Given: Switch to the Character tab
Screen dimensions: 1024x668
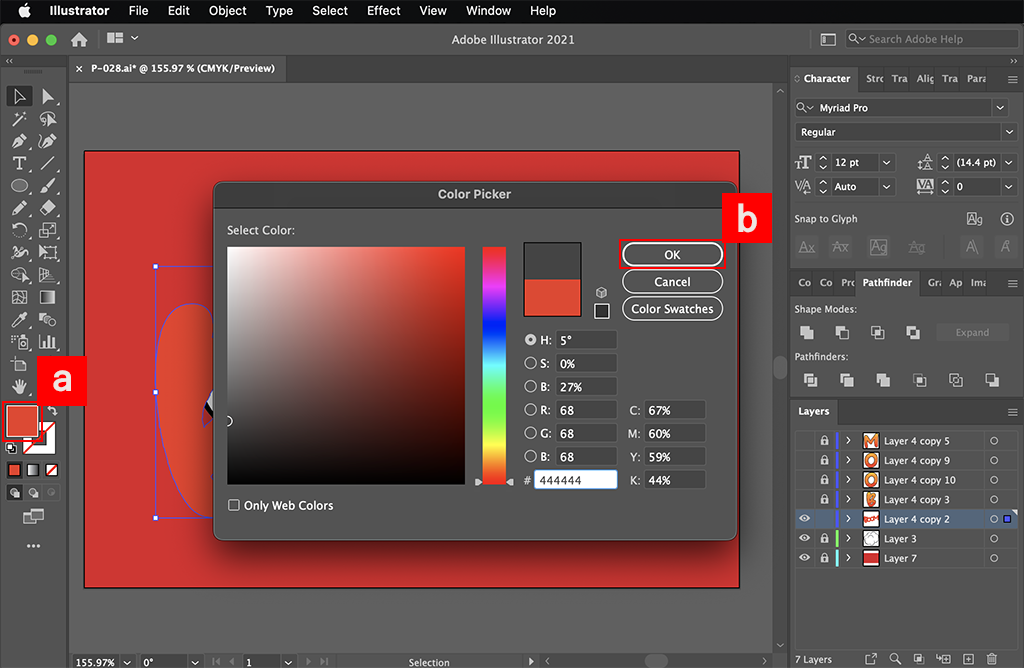Looking at the screenshot, I should click(825, 78).
